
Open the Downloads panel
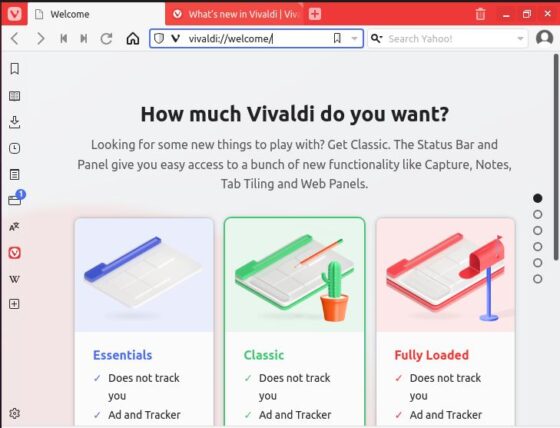15,122
